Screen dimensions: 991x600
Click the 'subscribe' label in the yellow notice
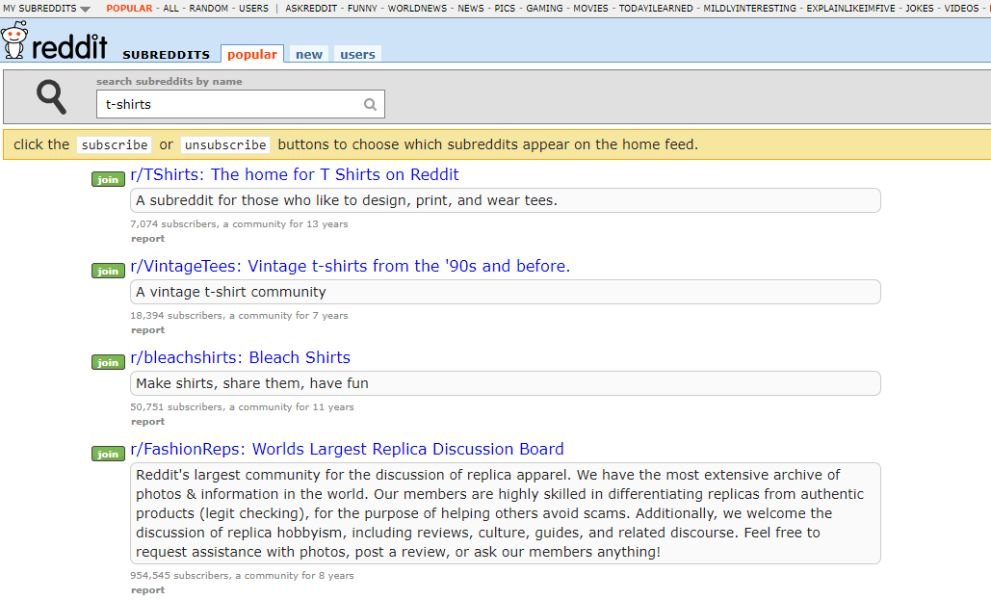coord(114,145)
